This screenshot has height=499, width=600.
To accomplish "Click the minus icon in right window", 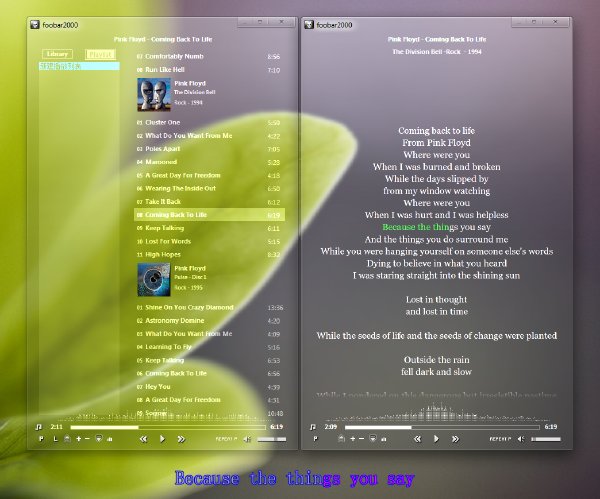I will coord(362,439).
